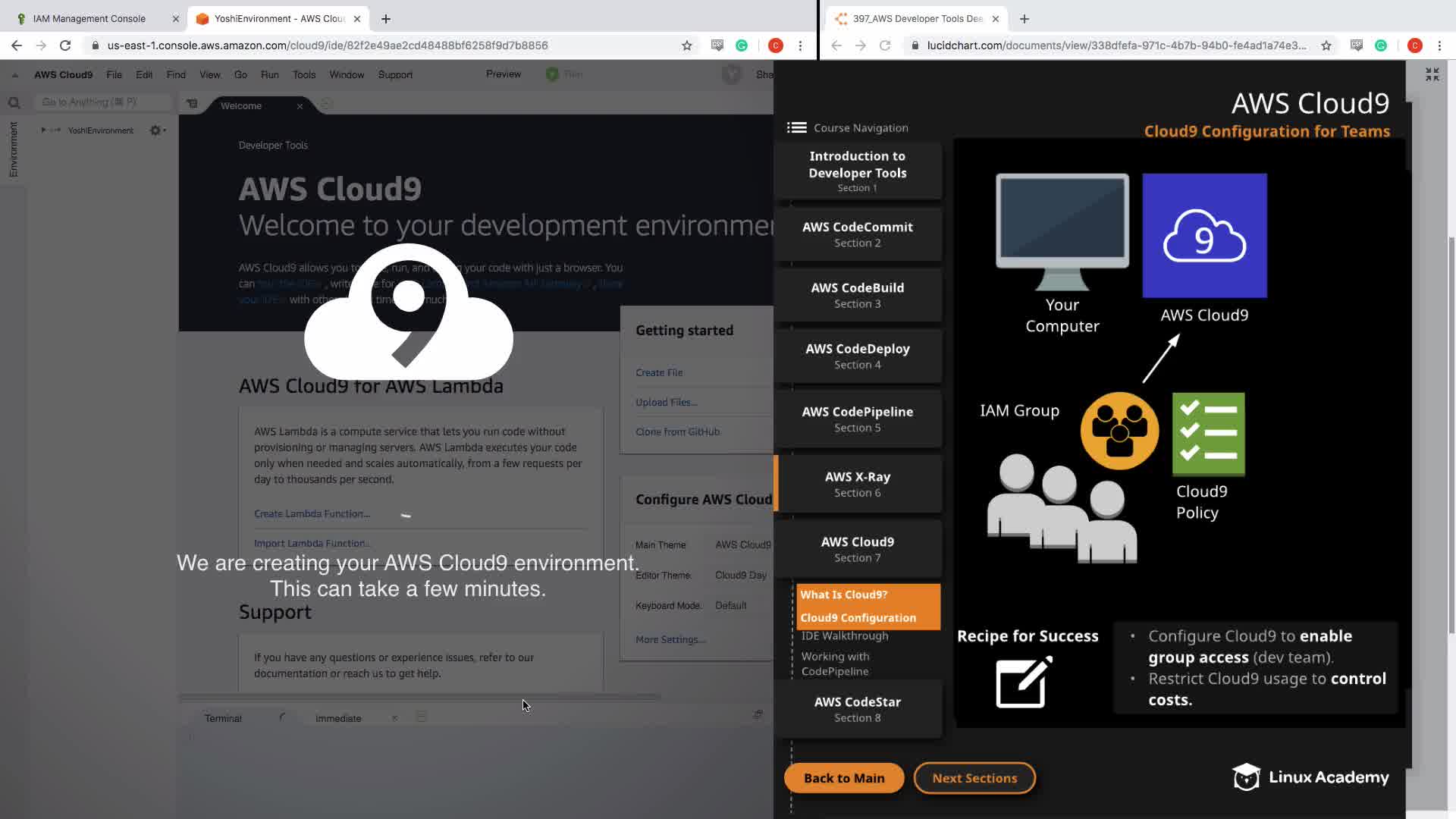1456x819 pixels.
Task: Open the Editor Theme Cloud9 Day dropdown
Action: [741, 576]
